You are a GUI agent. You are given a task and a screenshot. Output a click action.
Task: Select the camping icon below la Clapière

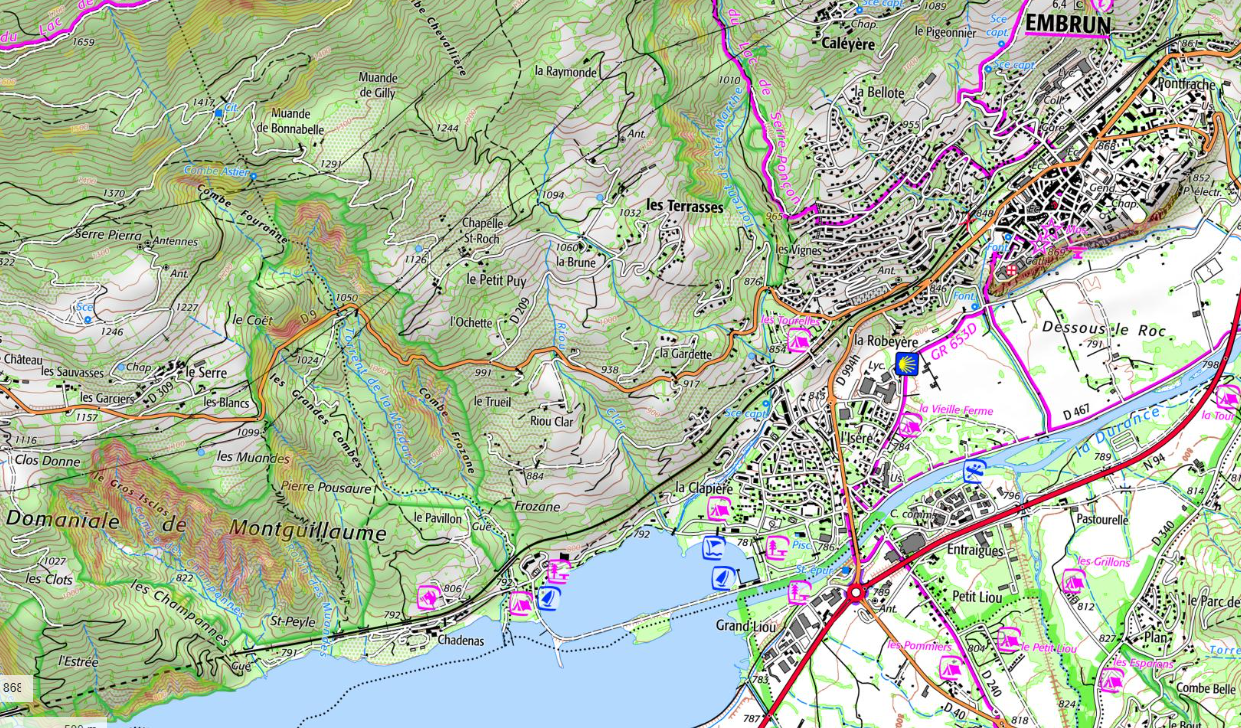(x=717, y=510)
